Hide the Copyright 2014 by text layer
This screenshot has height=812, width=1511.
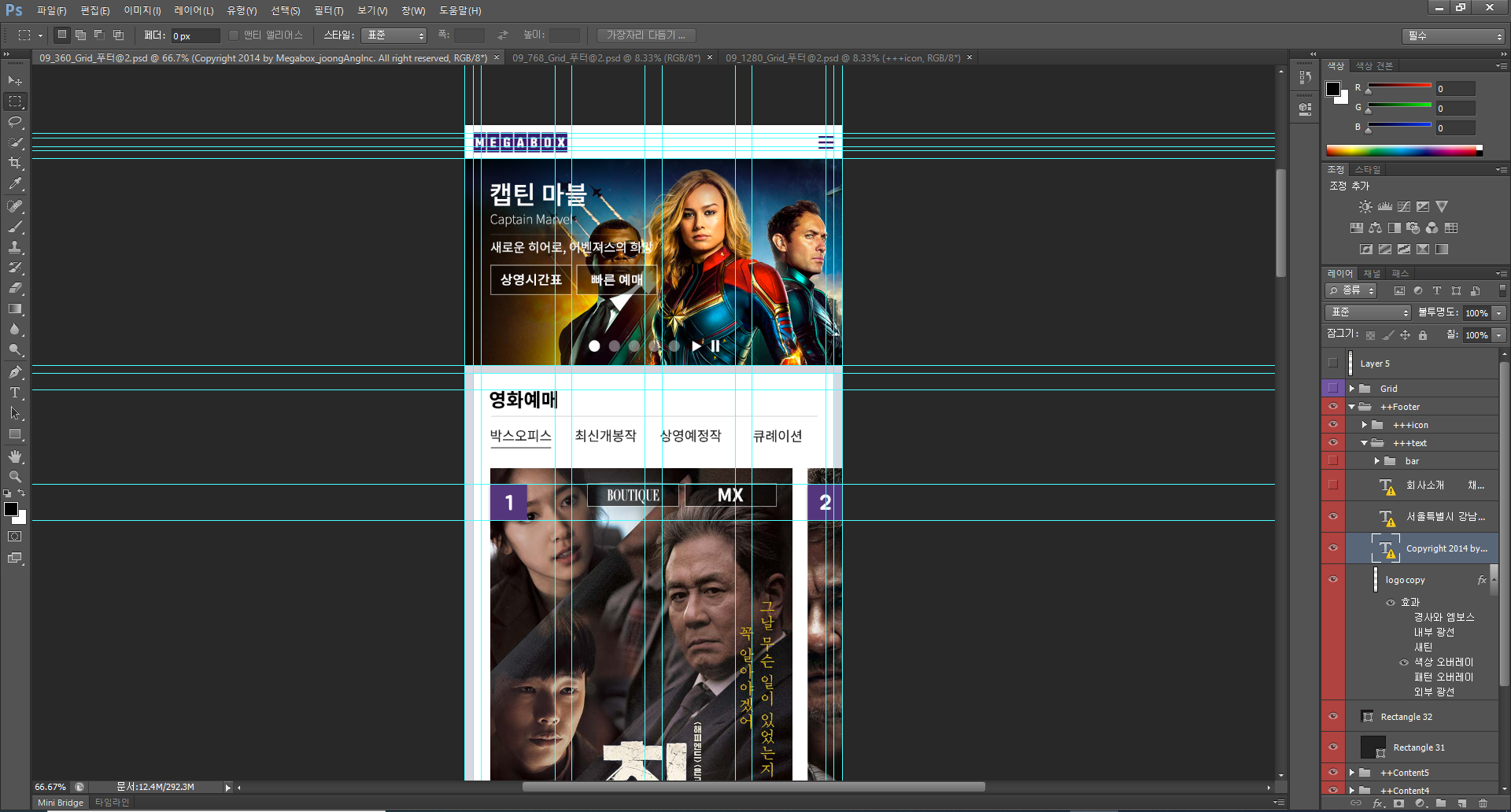1333,548
